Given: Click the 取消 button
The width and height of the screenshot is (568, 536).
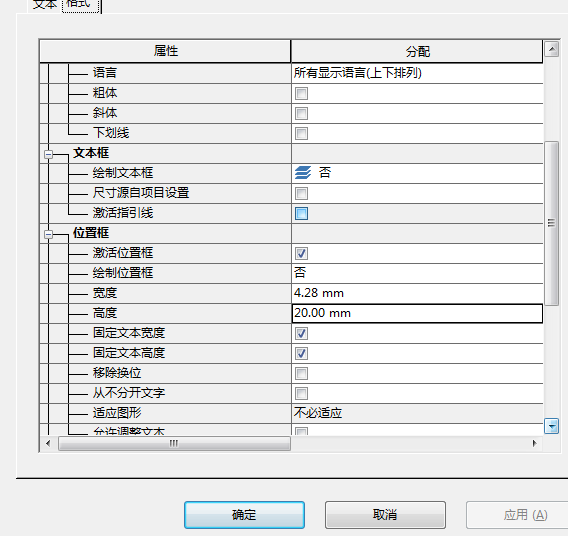Looking at the screenshot, I should (x=385, y=515).
